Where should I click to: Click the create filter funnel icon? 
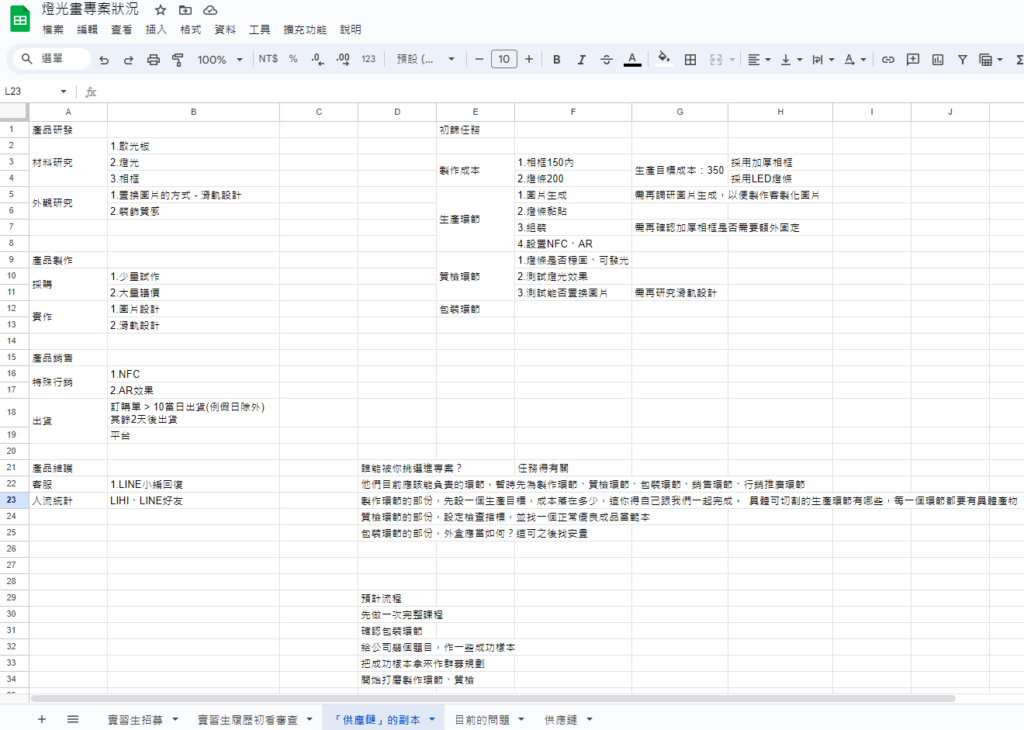tap(962, 60)
